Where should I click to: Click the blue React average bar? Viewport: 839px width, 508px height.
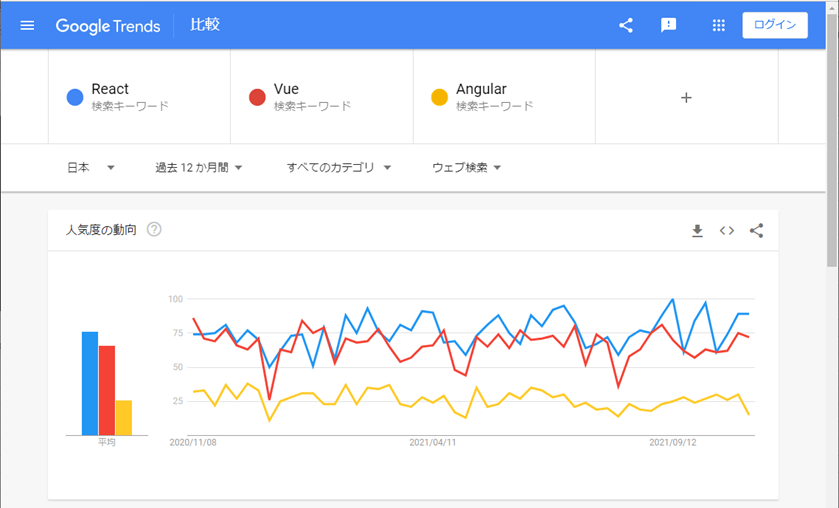90,383
